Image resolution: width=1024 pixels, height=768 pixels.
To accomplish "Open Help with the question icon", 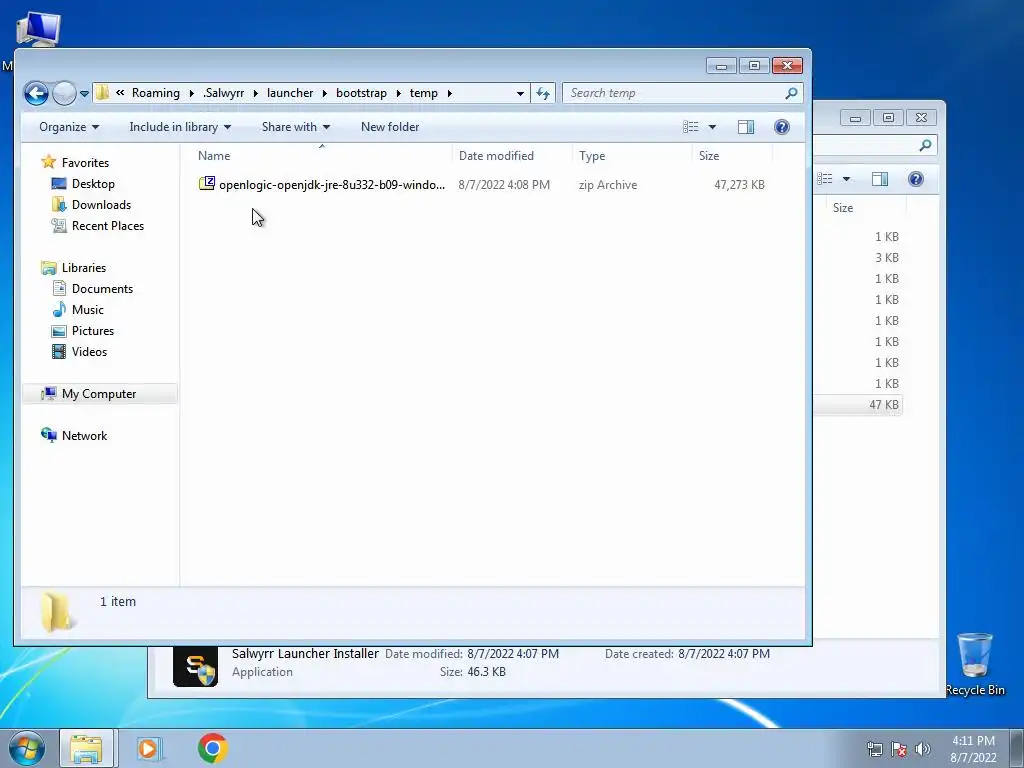I will pos(781,127).
